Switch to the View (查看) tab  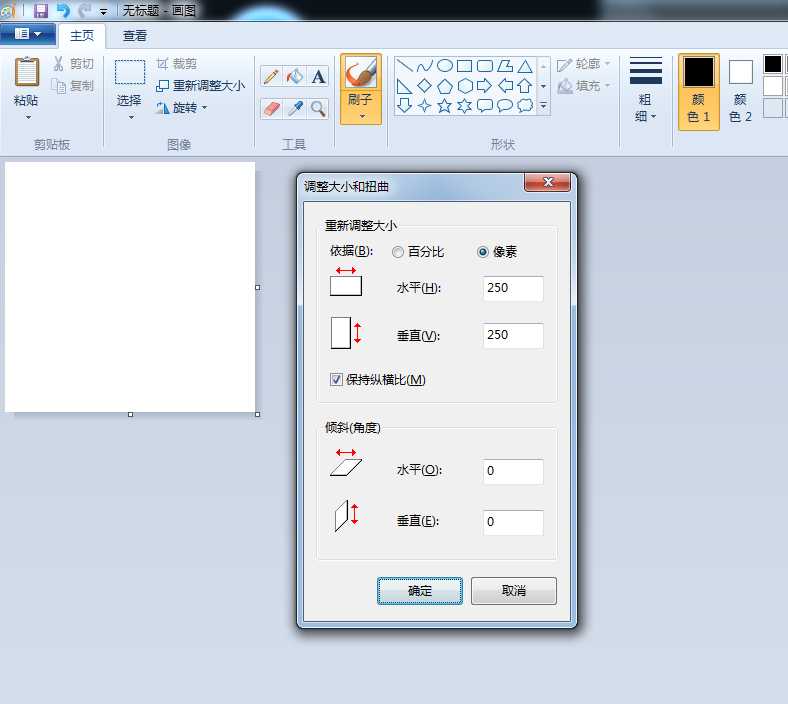(135, 36)
